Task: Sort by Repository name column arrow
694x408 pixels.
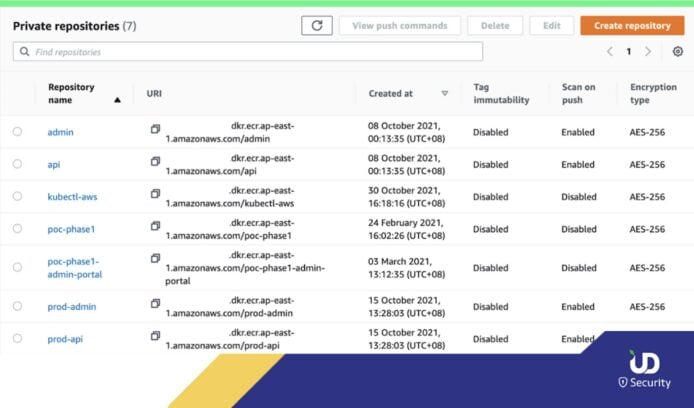Action: (x=118, y=100)
